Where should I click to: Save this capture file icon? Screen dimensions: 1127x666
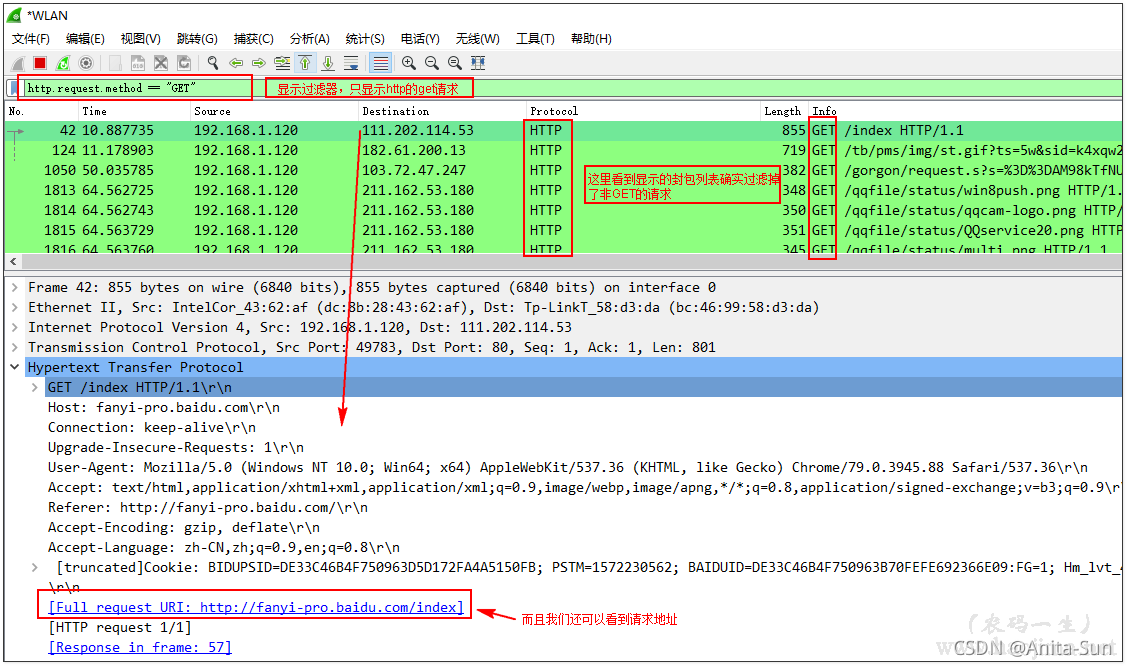138,63
